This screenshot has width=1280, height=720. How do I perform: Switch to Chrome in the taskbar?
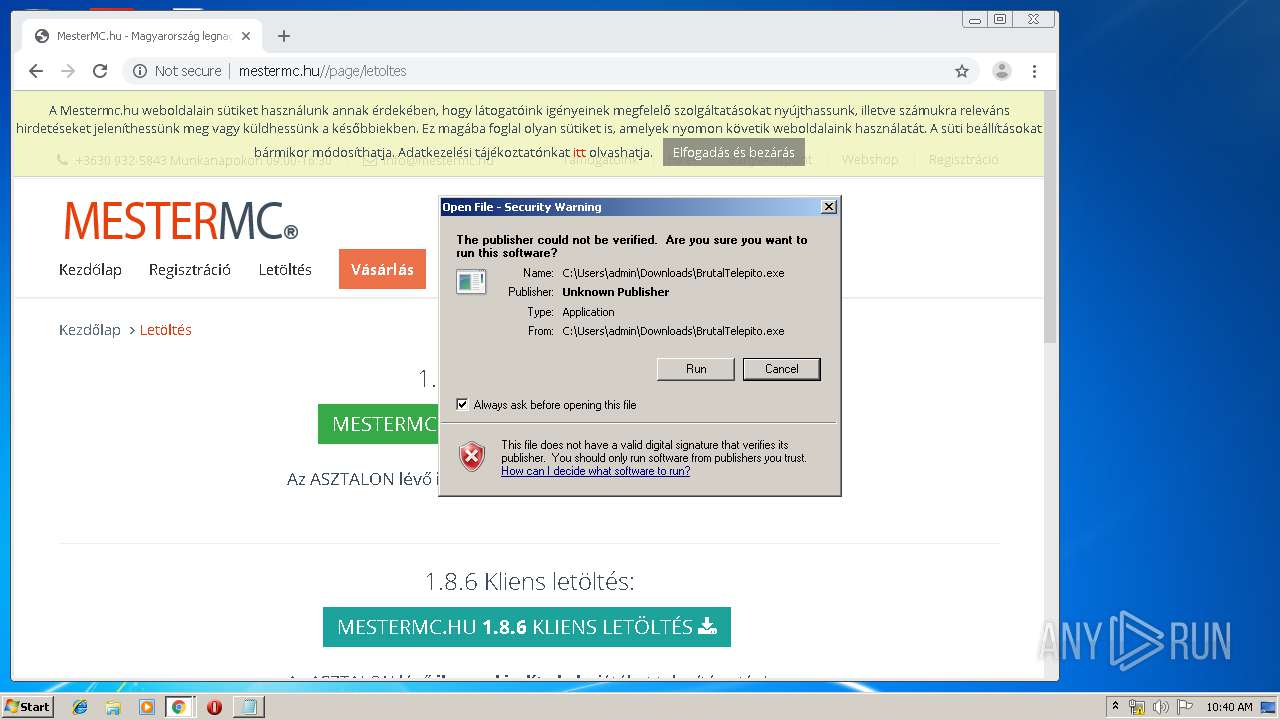[x=179, y=707]
